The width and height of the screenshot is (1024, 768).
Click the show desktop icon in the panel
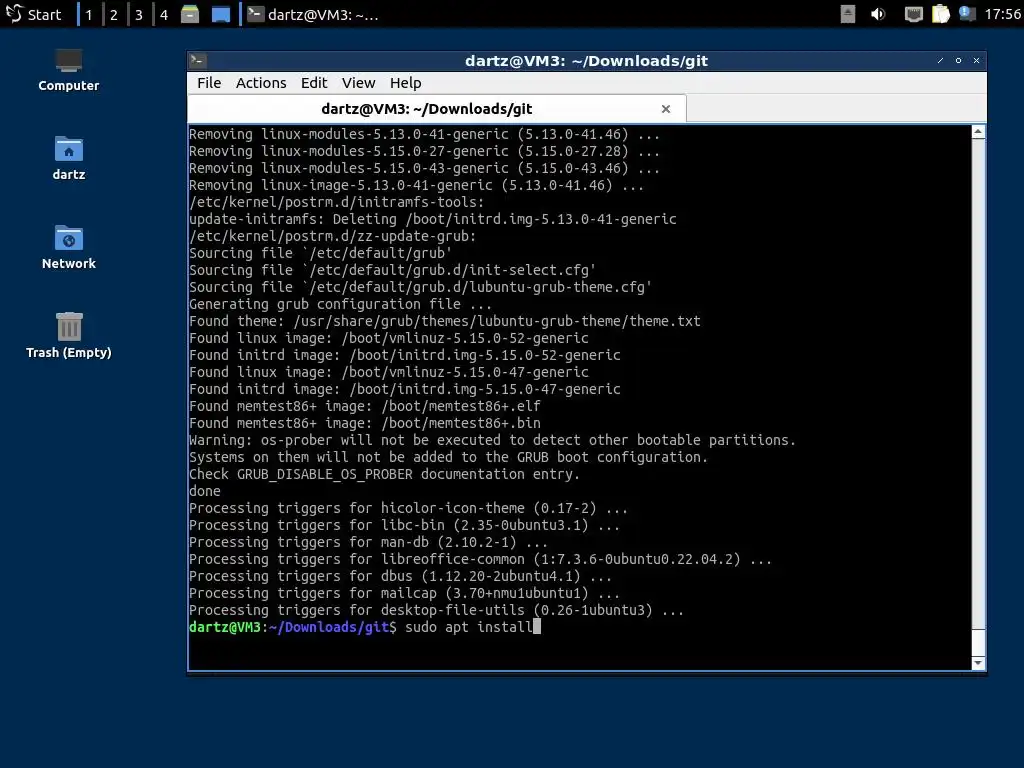(x=221, y=14)
